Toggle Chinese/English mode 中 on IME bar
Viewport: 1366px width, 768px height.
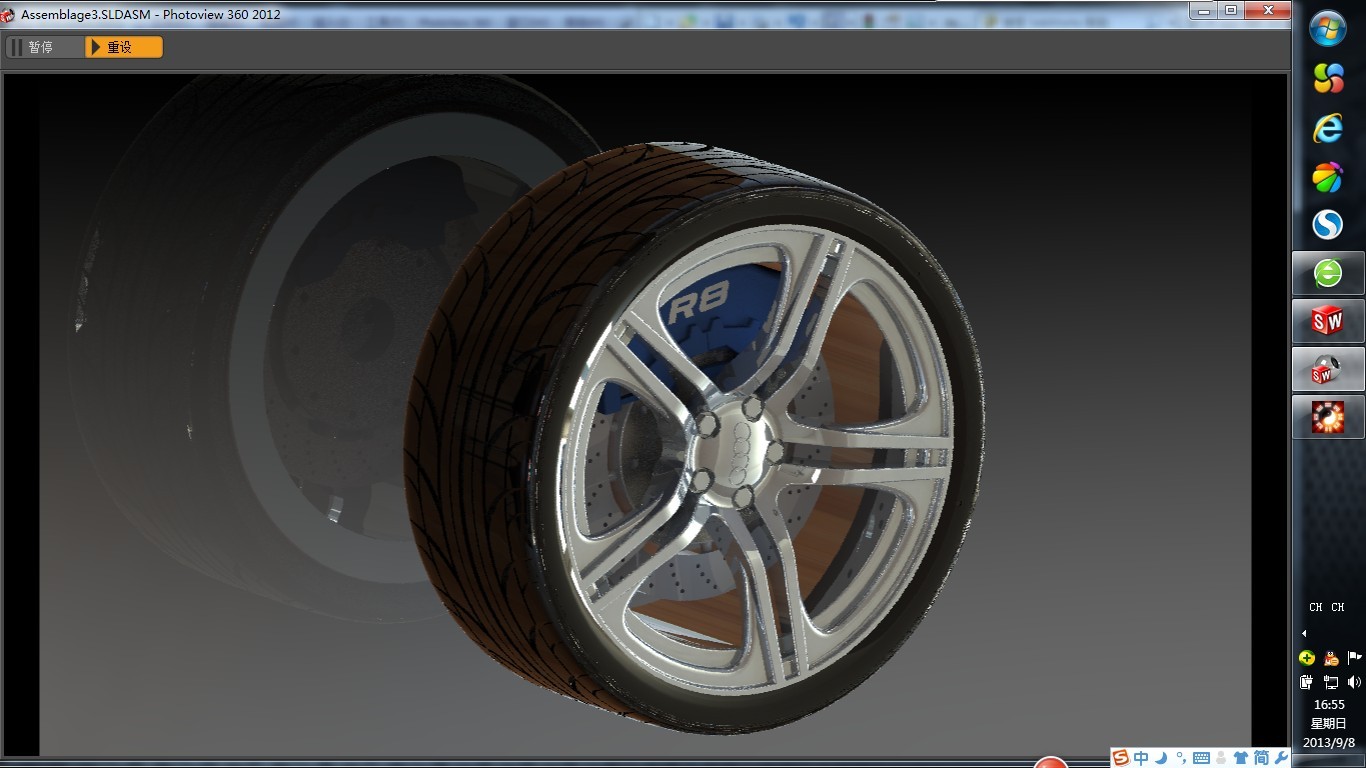tap(1141, 758)
